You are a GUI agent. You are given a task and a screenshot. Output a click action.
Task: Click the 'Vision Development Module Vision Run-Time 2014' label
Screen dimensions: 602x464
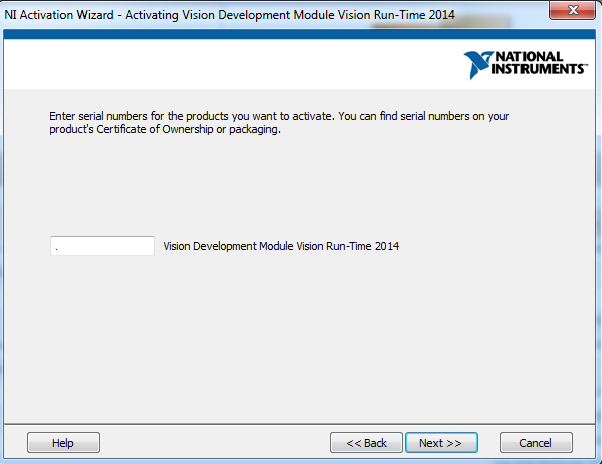click(x=281, y=246)
